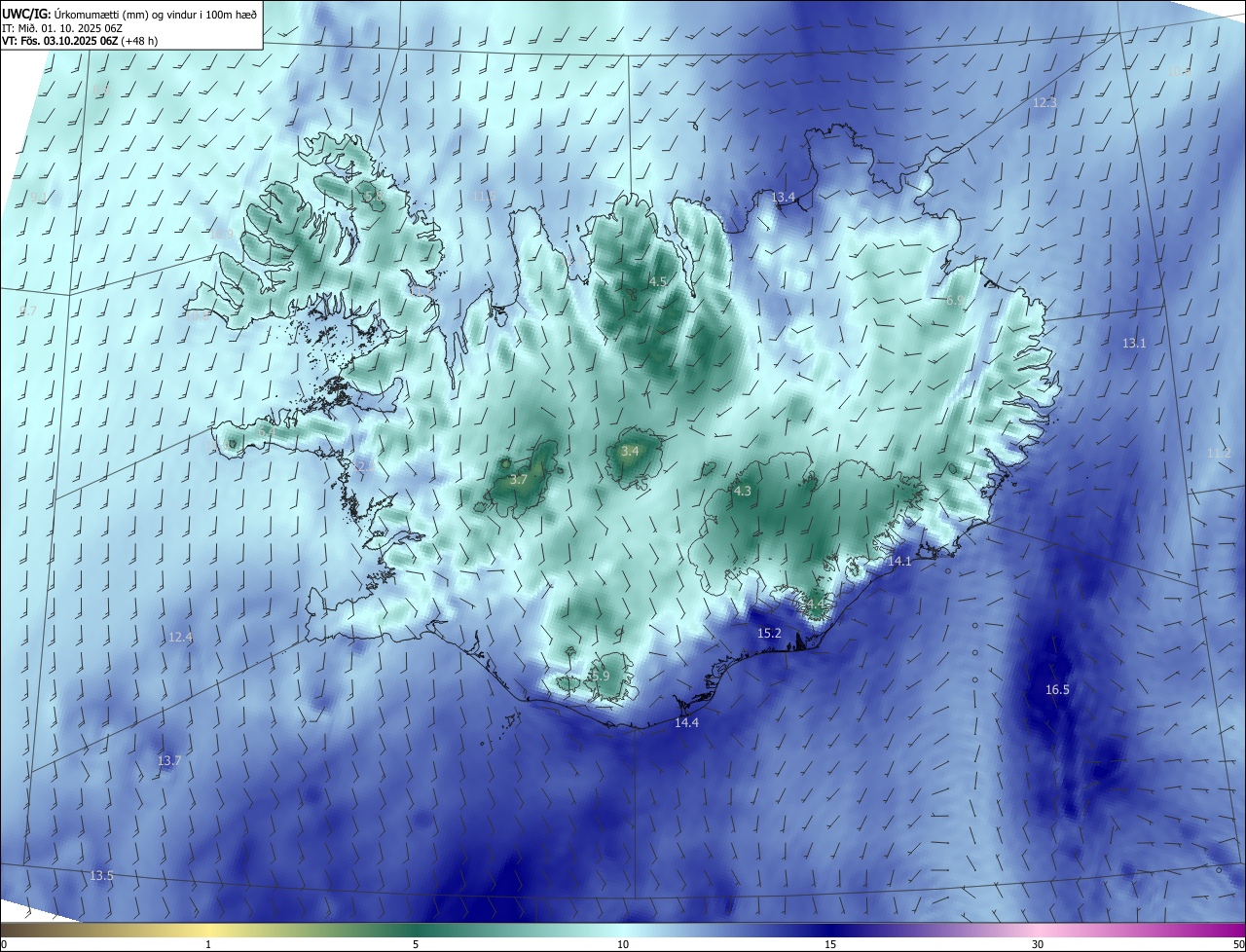Image resolution: width=1246 pixels, height=952 pixels.
Task: Click the colorbar tick label 0
Action: tap(3, 944)
